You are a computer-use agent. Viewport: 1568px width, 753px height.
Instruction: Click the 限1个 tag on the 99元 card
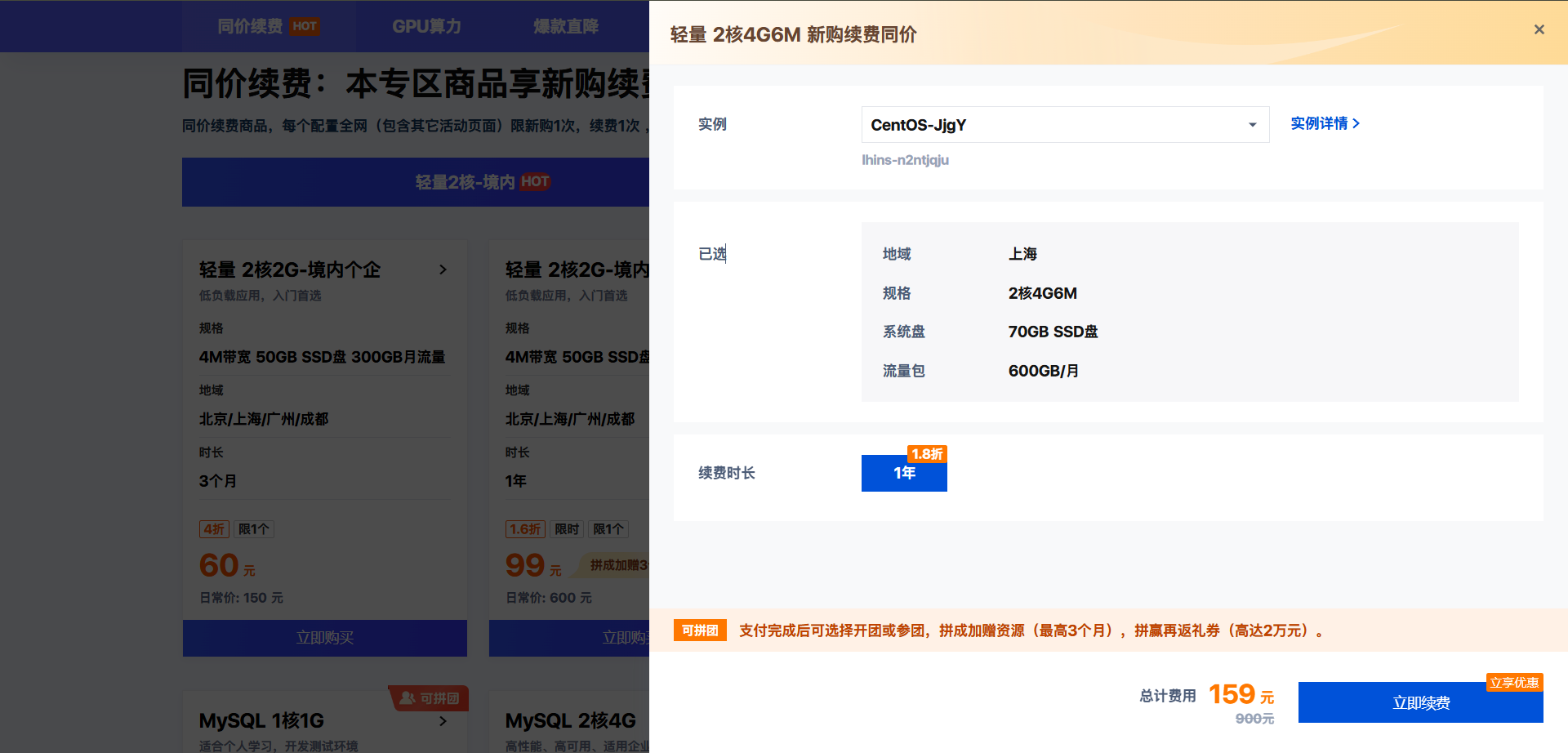tap(608, 529)
